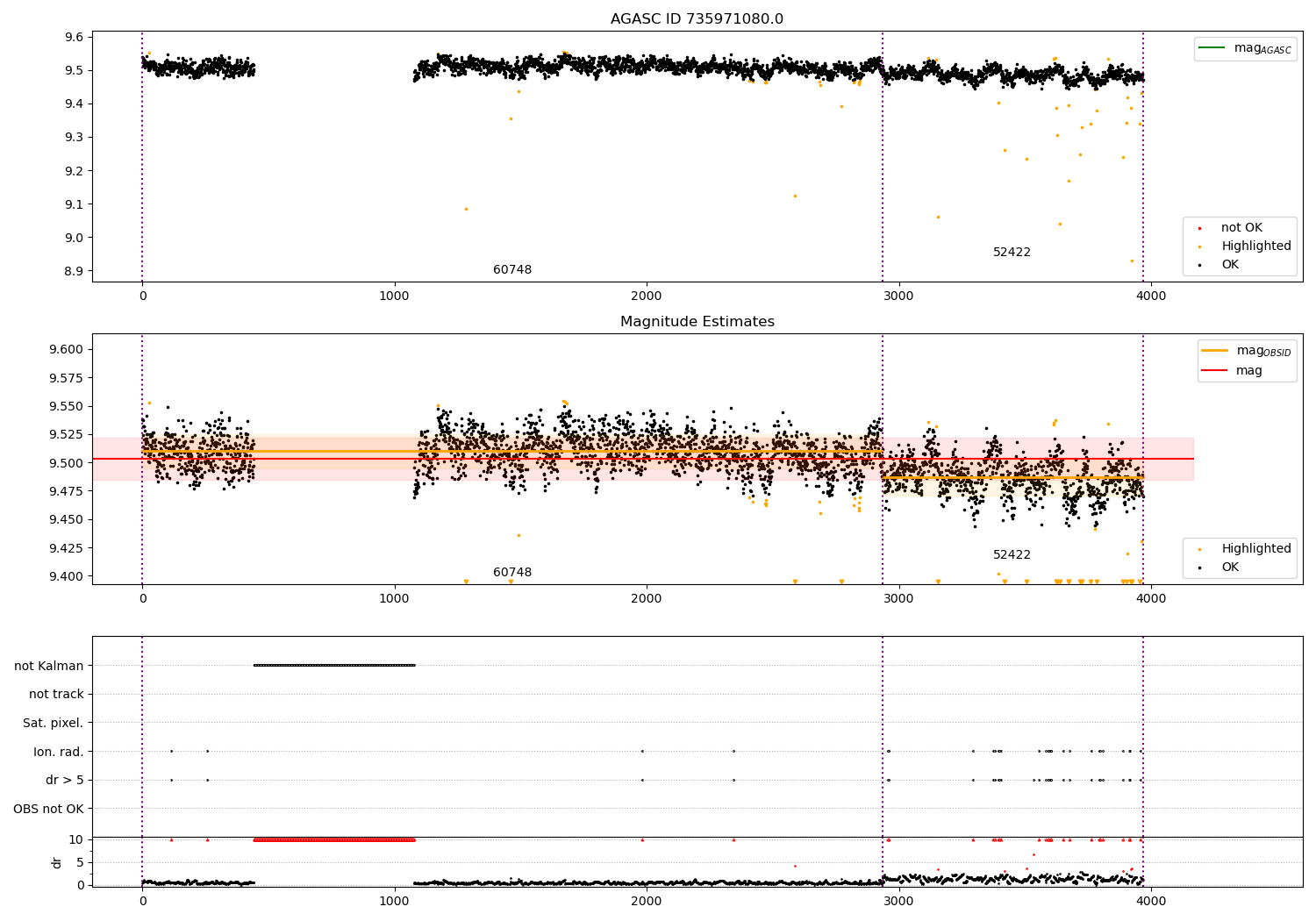Click the "9.5" y-axis tick in top plot
Image resolution: width=1316 pixels, height=921 pixels.
click(x=75, y=70)
